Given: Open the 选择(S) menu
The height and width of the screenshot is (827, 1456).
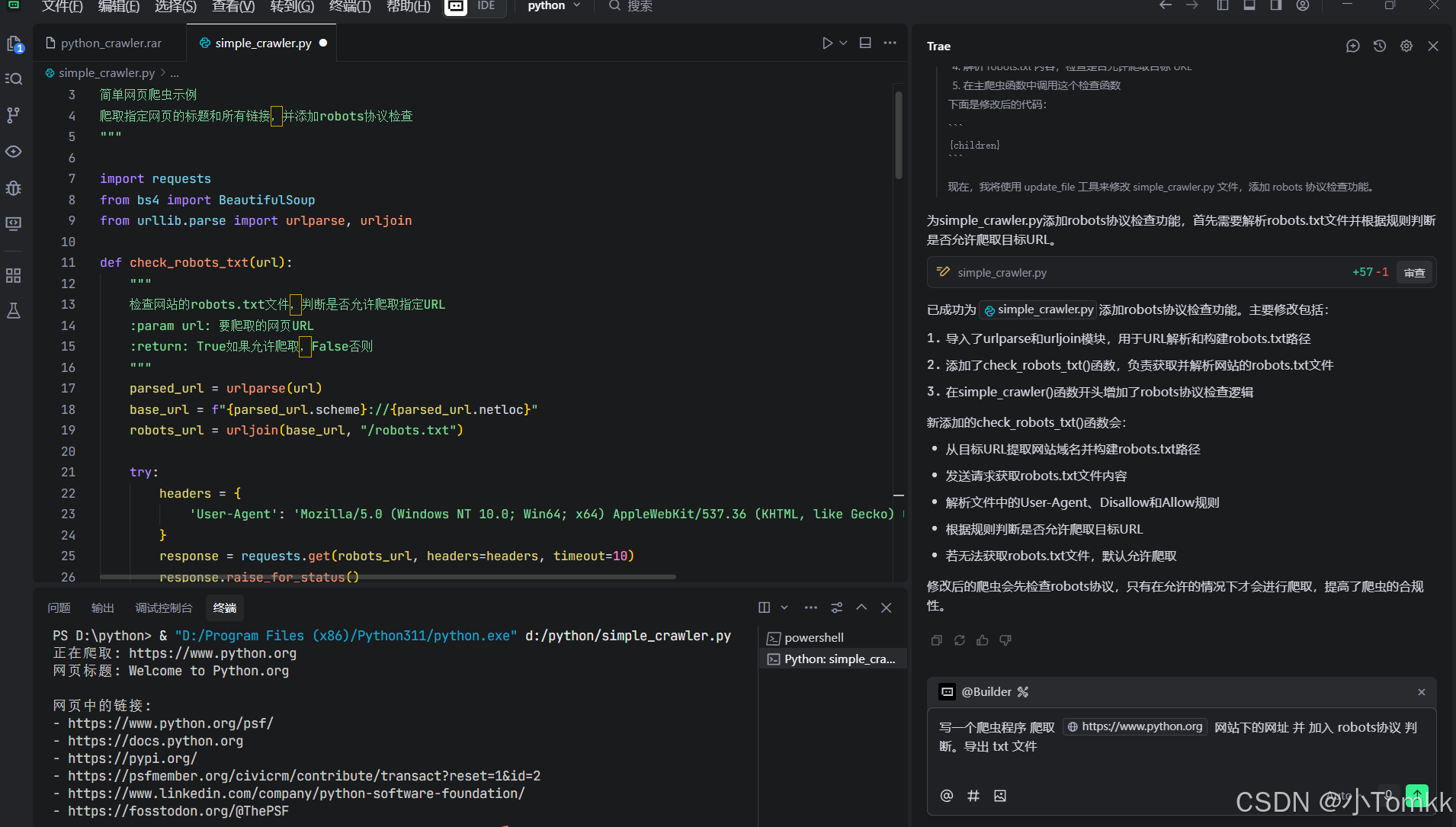Looking at the screenshot, I should coord(175,6).
